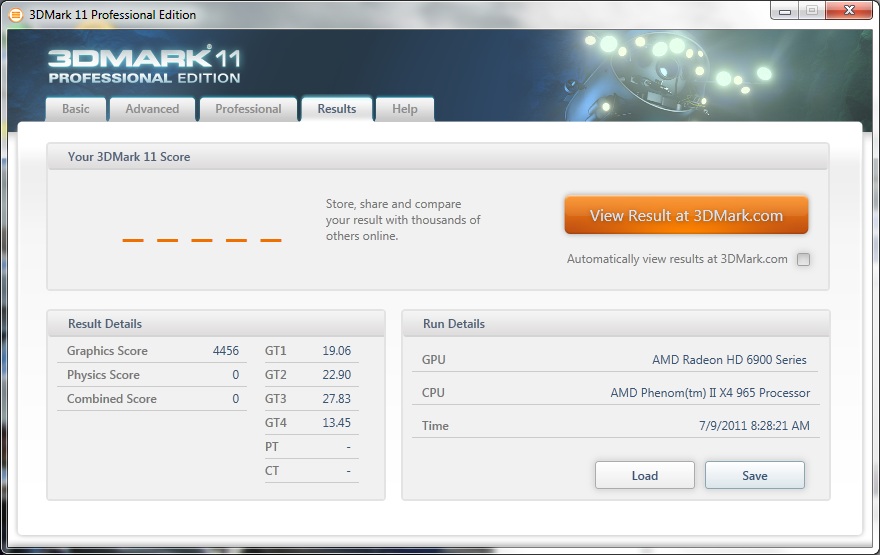880x555 pixels.
Task: Click the 3DMark app icon in title bar
Action: [16, 15]
